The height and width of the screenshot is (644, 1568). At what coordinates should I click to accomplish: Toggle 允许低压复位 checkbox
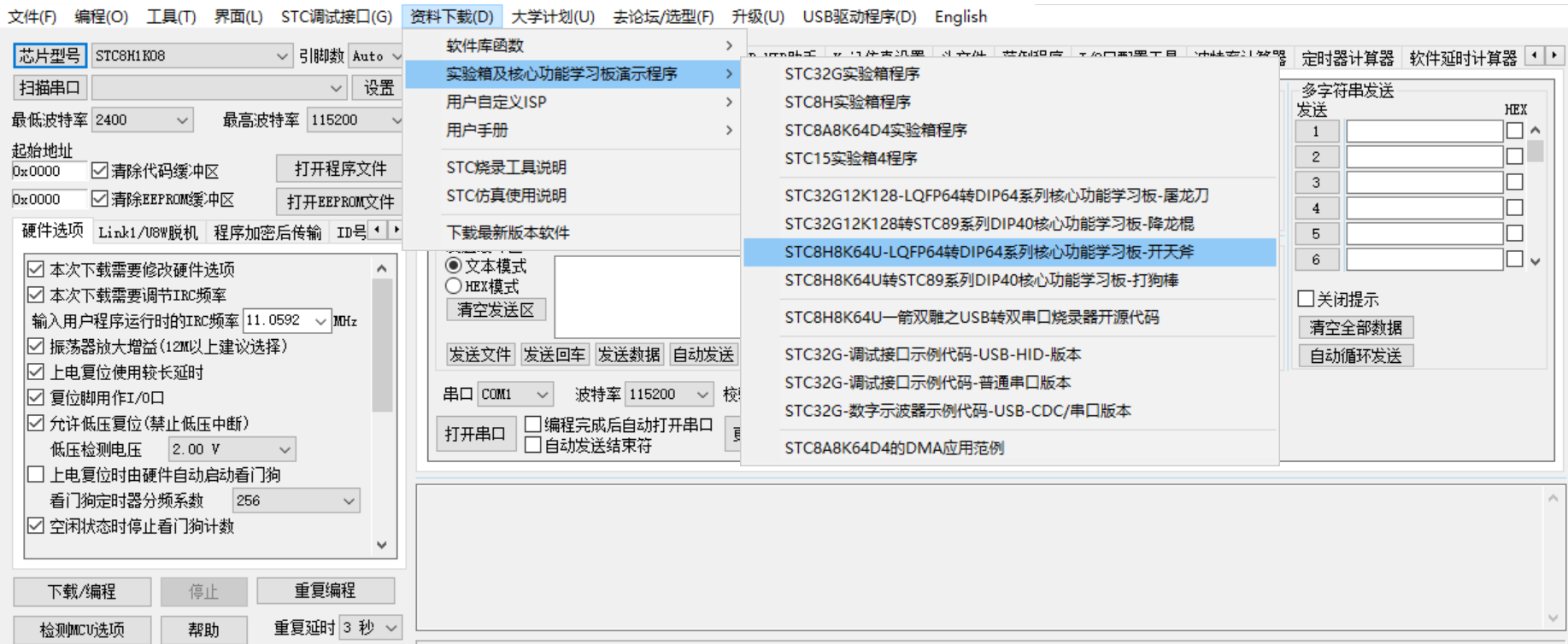click(36, 424)
